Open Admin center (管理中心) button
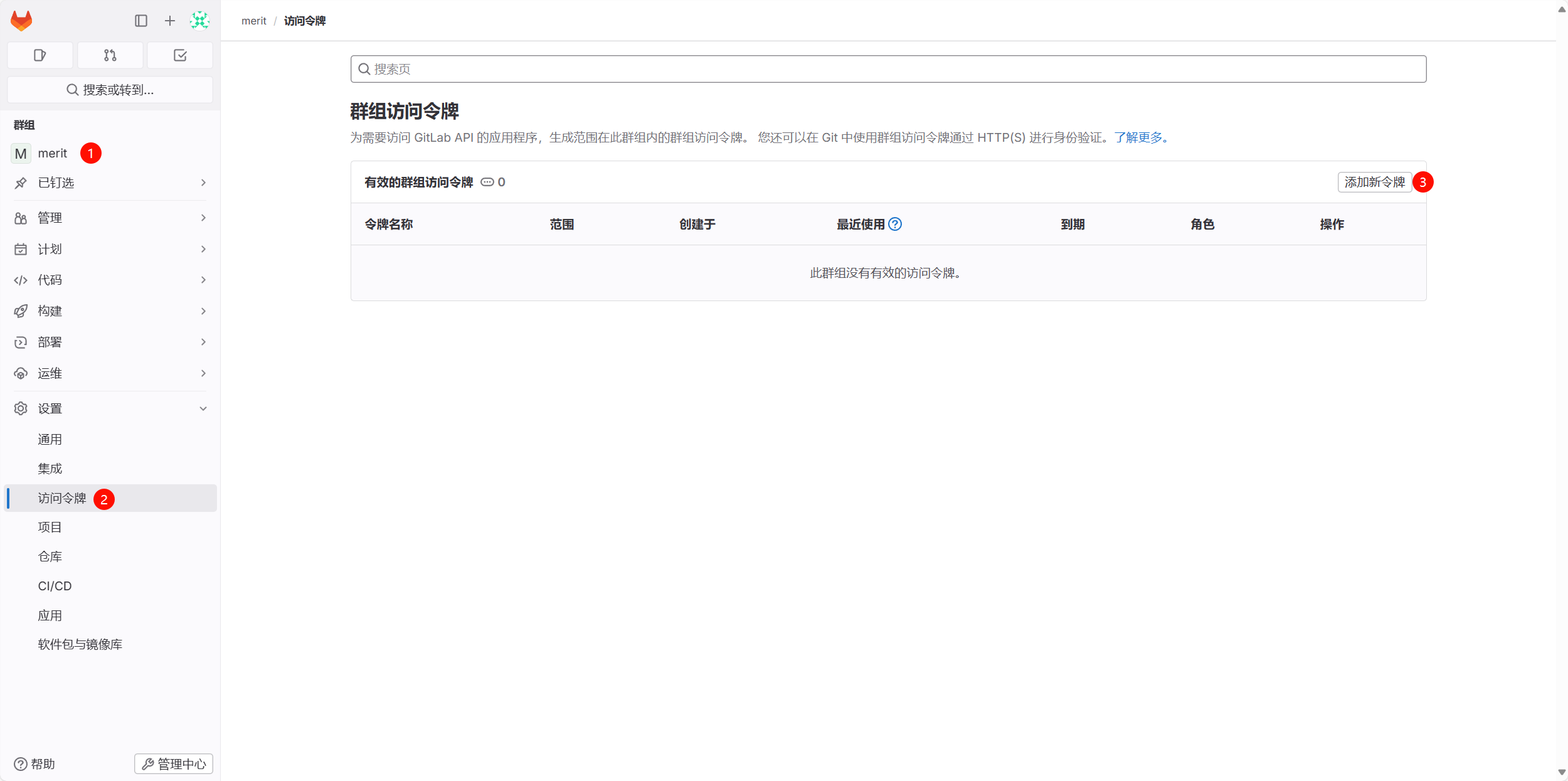 coord(174,763)
